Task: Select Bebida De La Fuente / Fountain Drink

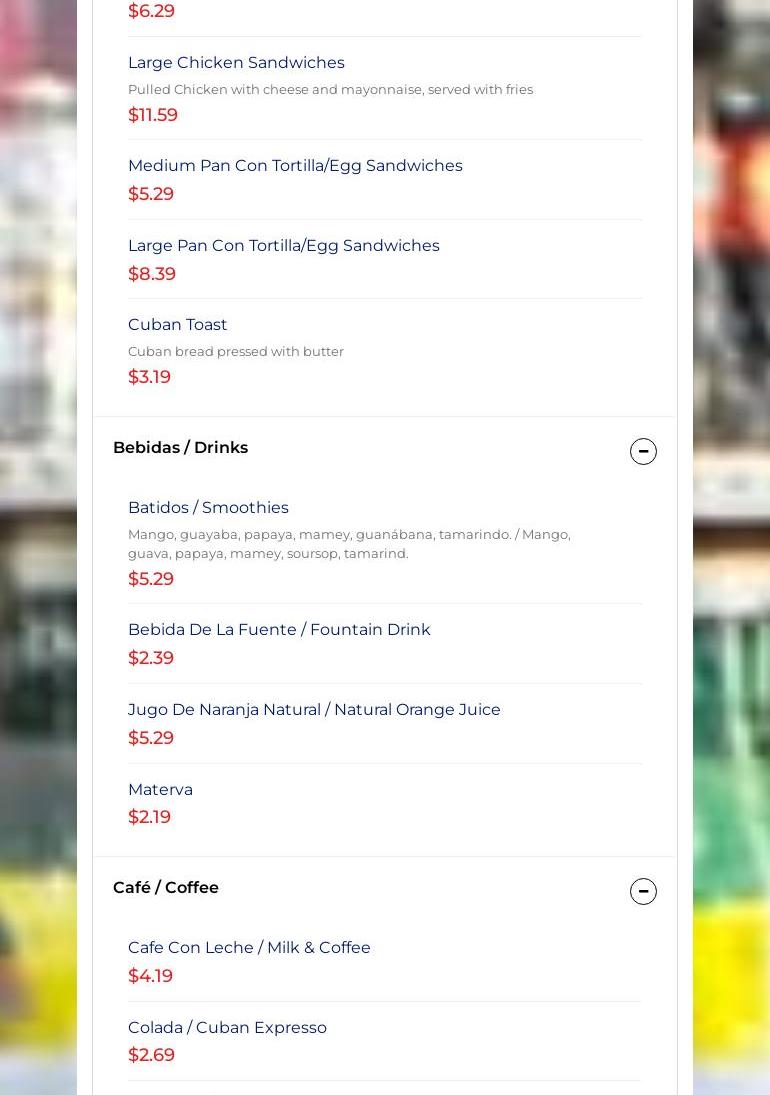Action: [x=279, y=630]
